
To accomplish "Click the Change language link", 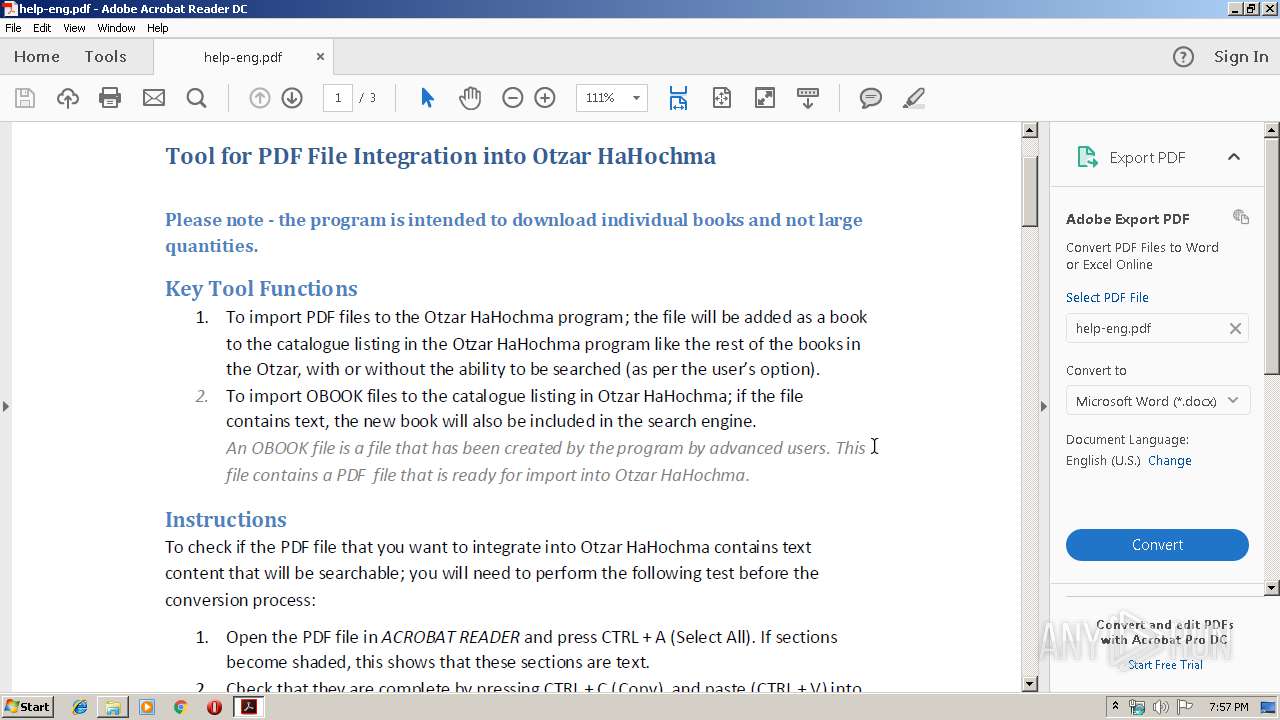I will 1170,461.
